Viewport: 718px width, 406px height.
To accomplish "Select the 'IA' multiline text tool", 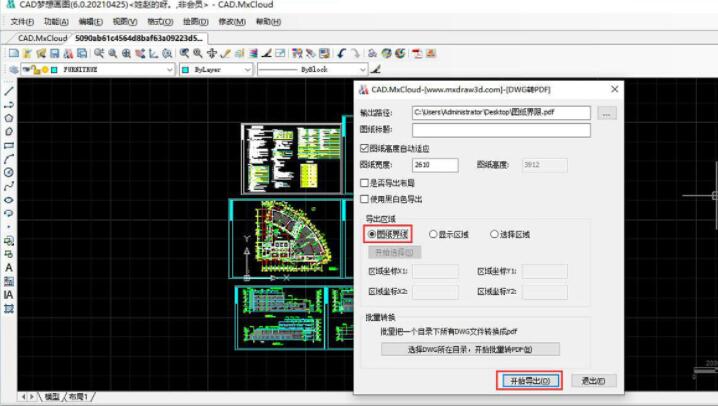I will 9,295.
